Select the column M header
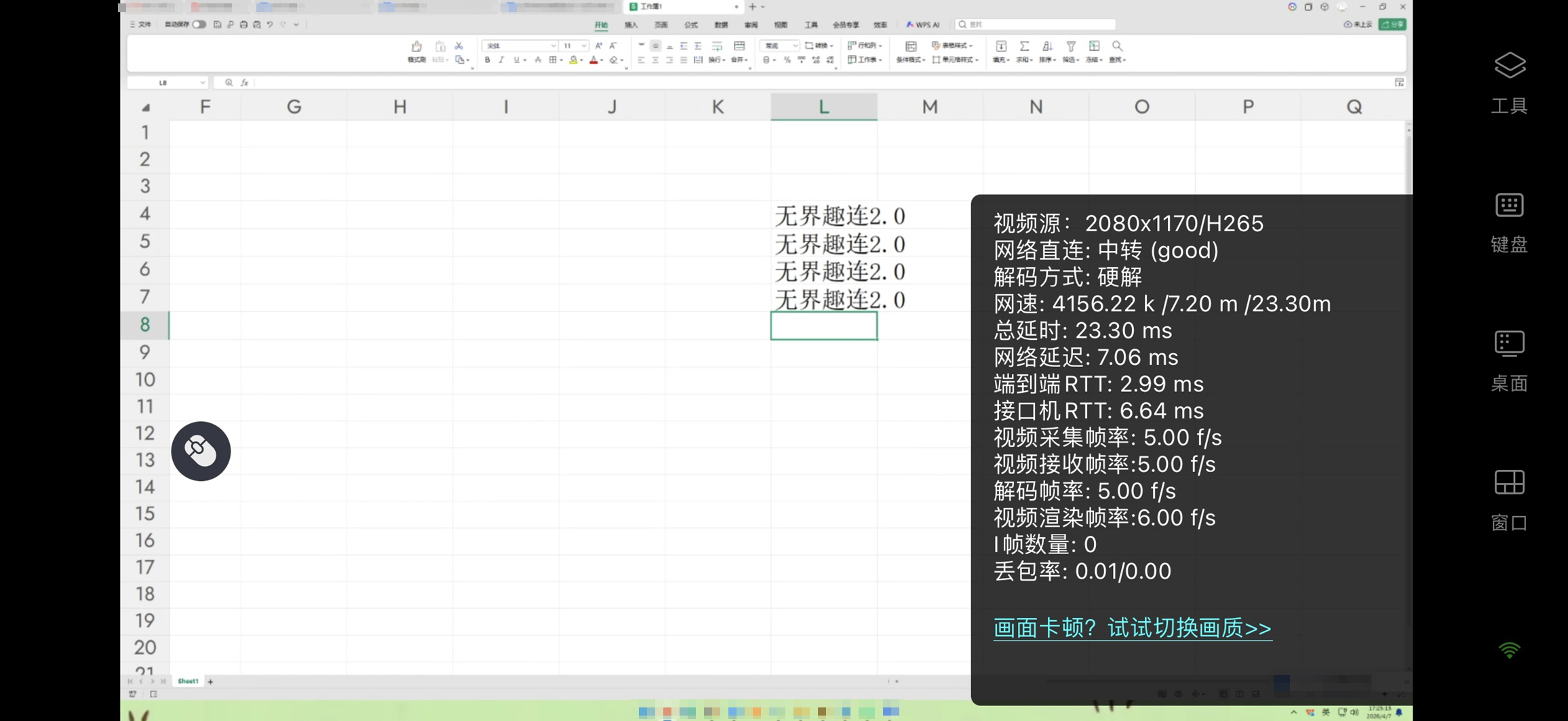 pyautogui.click(x=929, y=106)
